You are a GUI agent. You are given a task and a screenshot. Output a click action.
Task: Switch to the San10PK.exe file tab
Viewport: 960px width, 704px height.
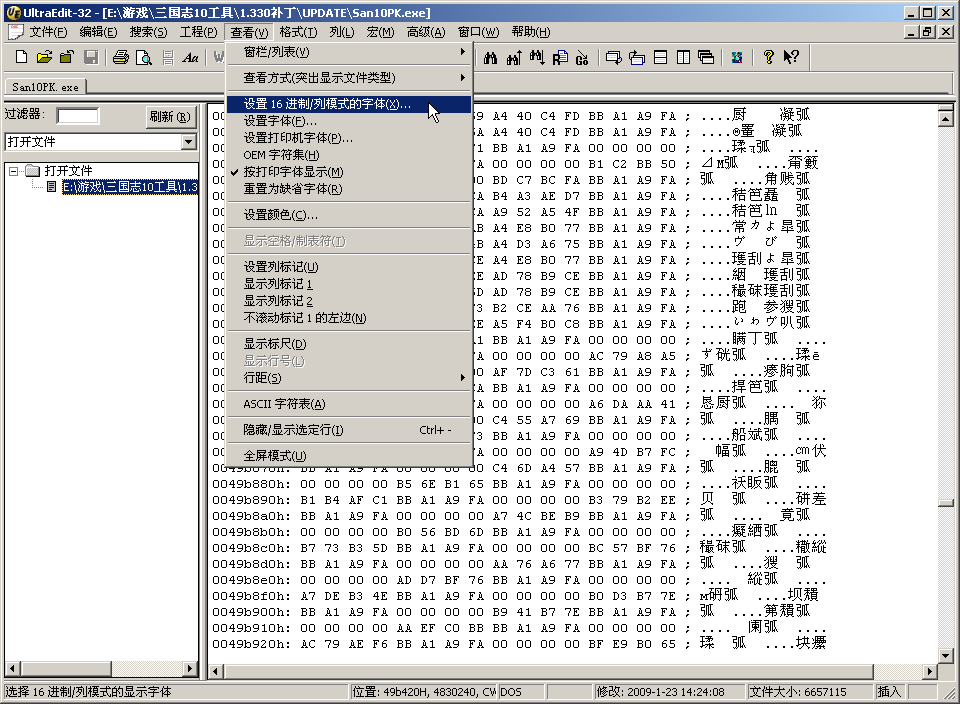45,87
